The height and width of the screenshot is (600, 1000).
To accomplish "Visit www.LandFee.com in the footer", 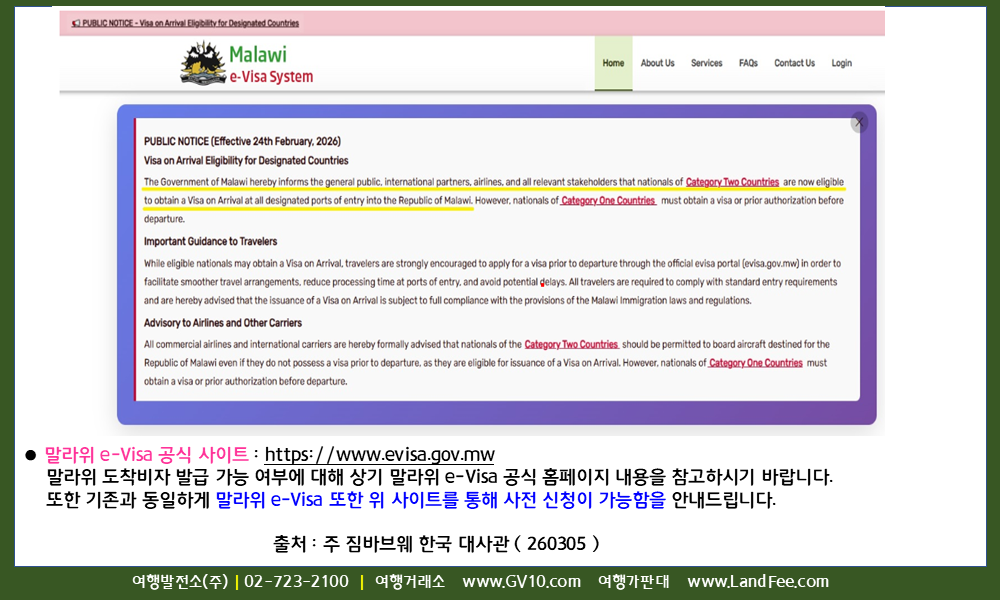I will pyautogui.click(x=758, y=582).
